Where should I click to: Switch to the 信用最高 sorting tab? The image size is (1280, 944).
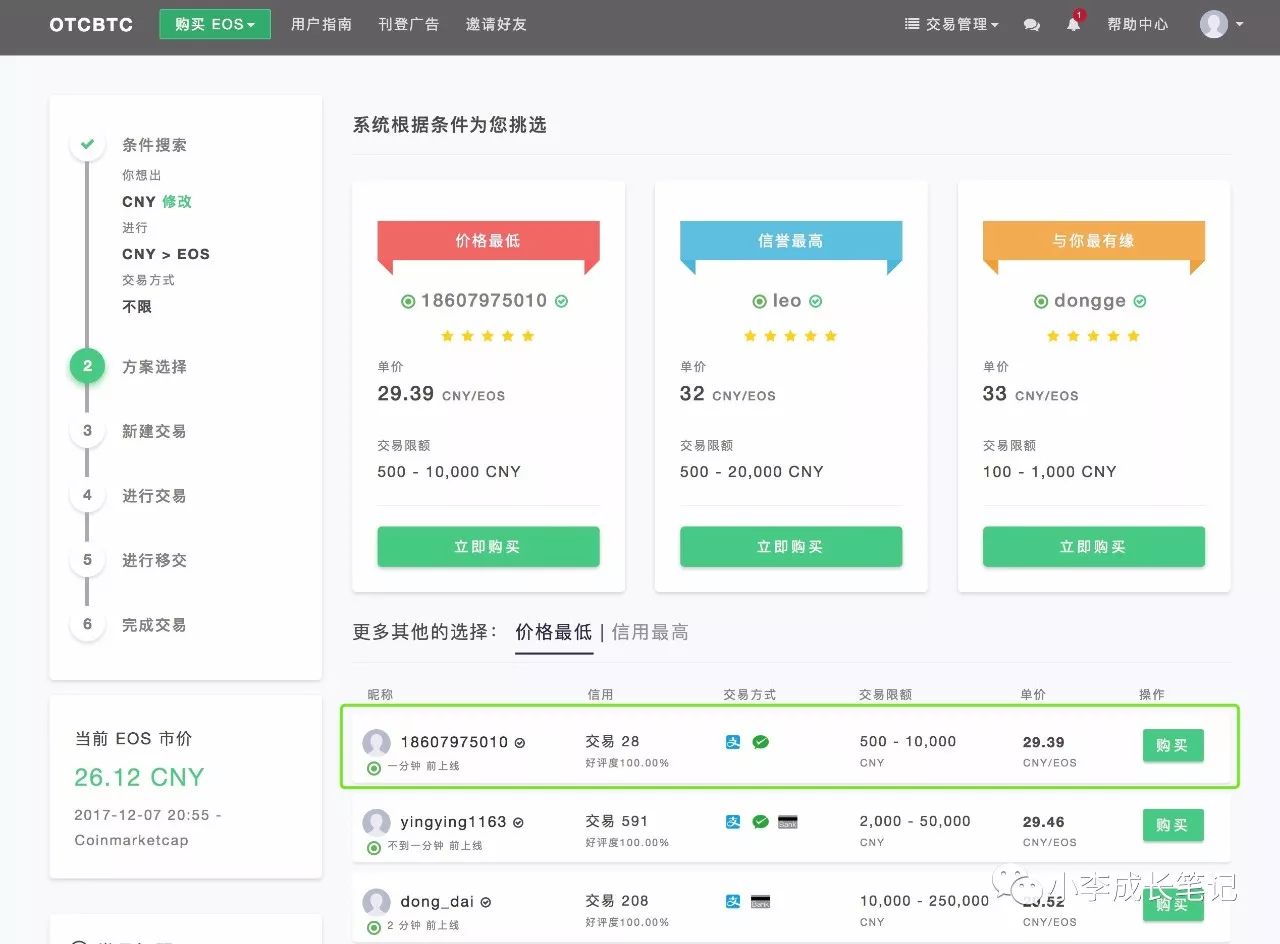[x=649, y=632]
